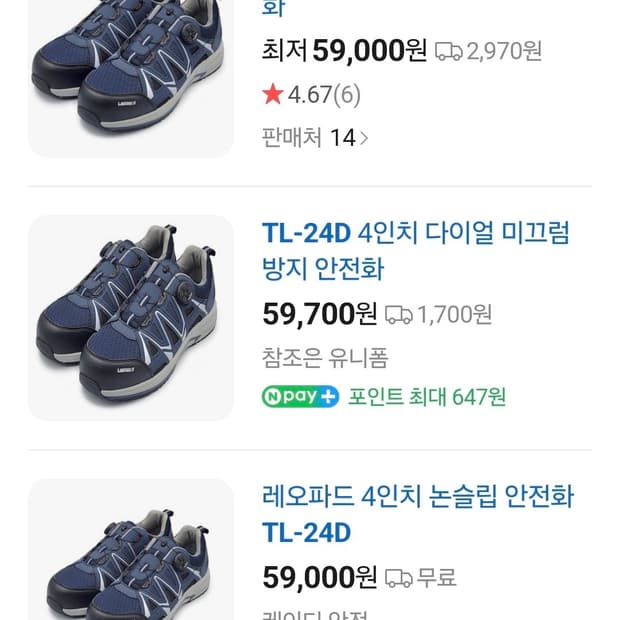Tap the 포인트 최대 647원 points text
620x620 pixels.
coord(427,397)
